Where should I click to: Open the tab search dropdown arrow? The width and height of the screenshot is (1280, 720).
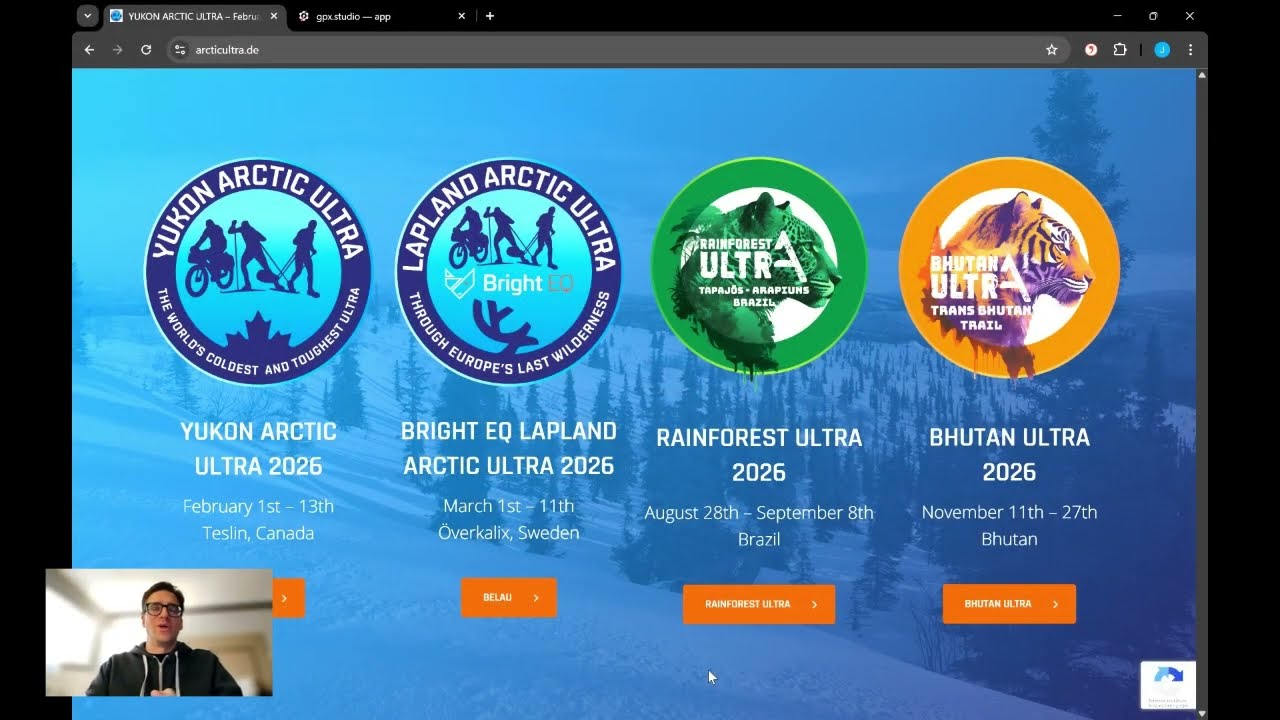[x=87, y=16]
